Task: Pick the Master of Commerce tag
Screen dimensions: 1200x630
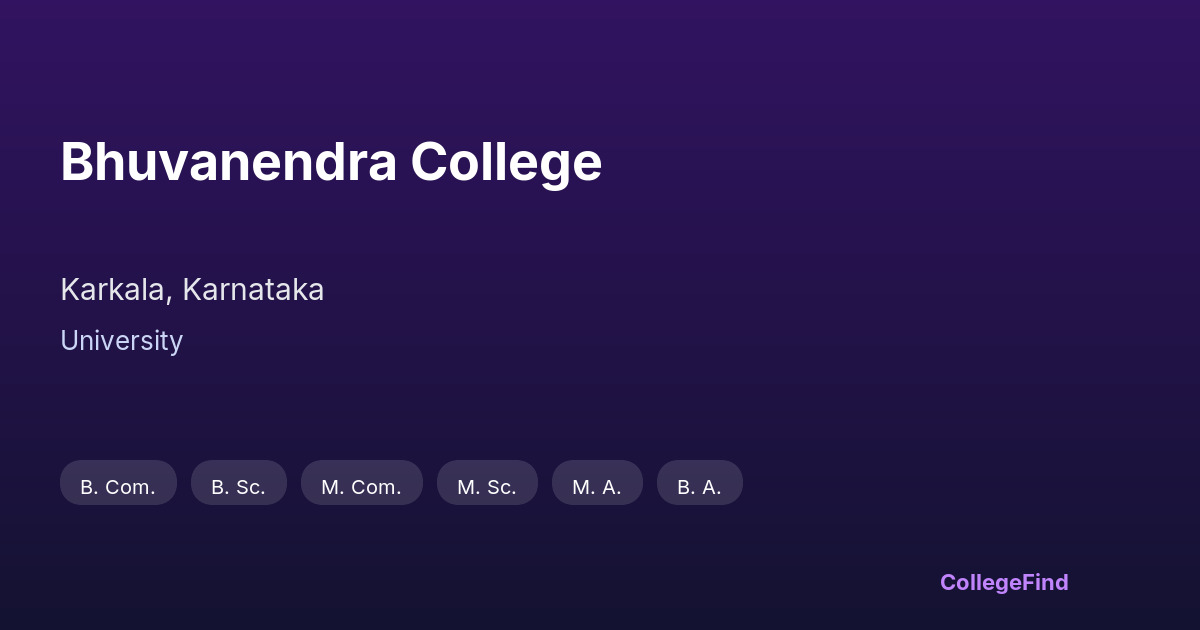Action: (x=361, y=484)
